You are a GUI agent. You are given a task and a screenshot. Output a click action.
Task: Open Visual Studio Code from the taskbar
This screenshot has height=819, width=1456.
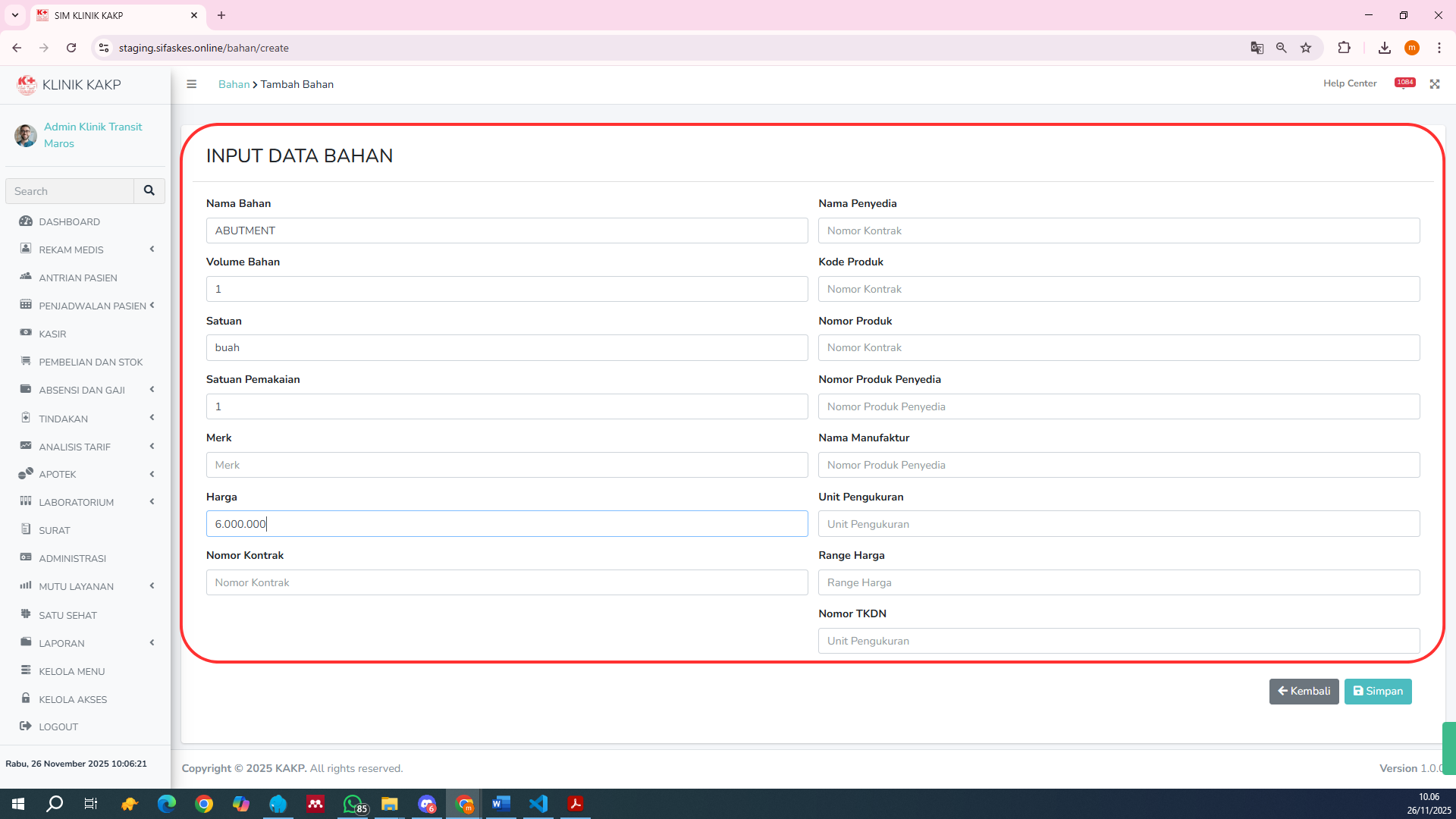click(538, 804)
